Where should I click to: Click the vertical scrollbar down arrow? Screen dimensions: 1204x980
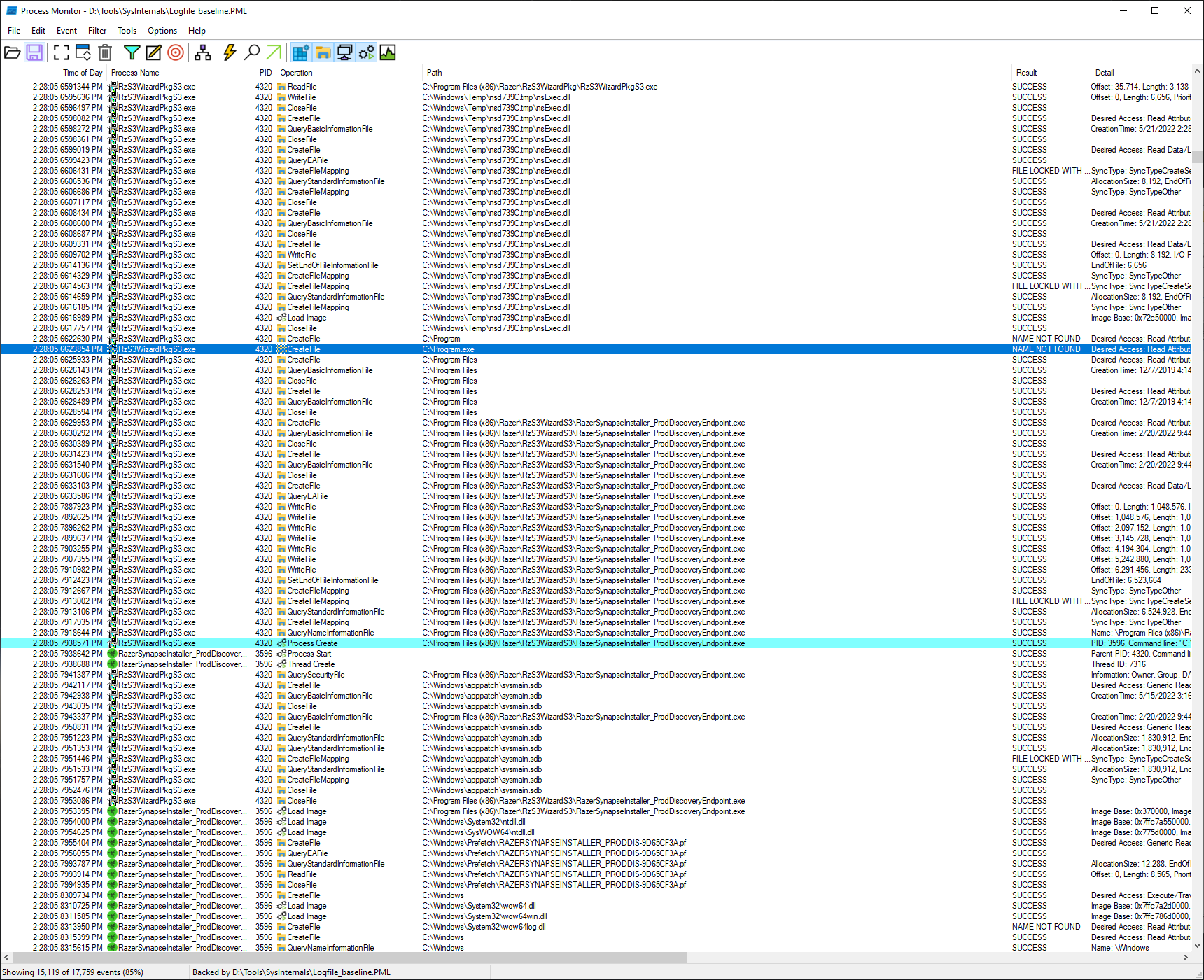1197,946
